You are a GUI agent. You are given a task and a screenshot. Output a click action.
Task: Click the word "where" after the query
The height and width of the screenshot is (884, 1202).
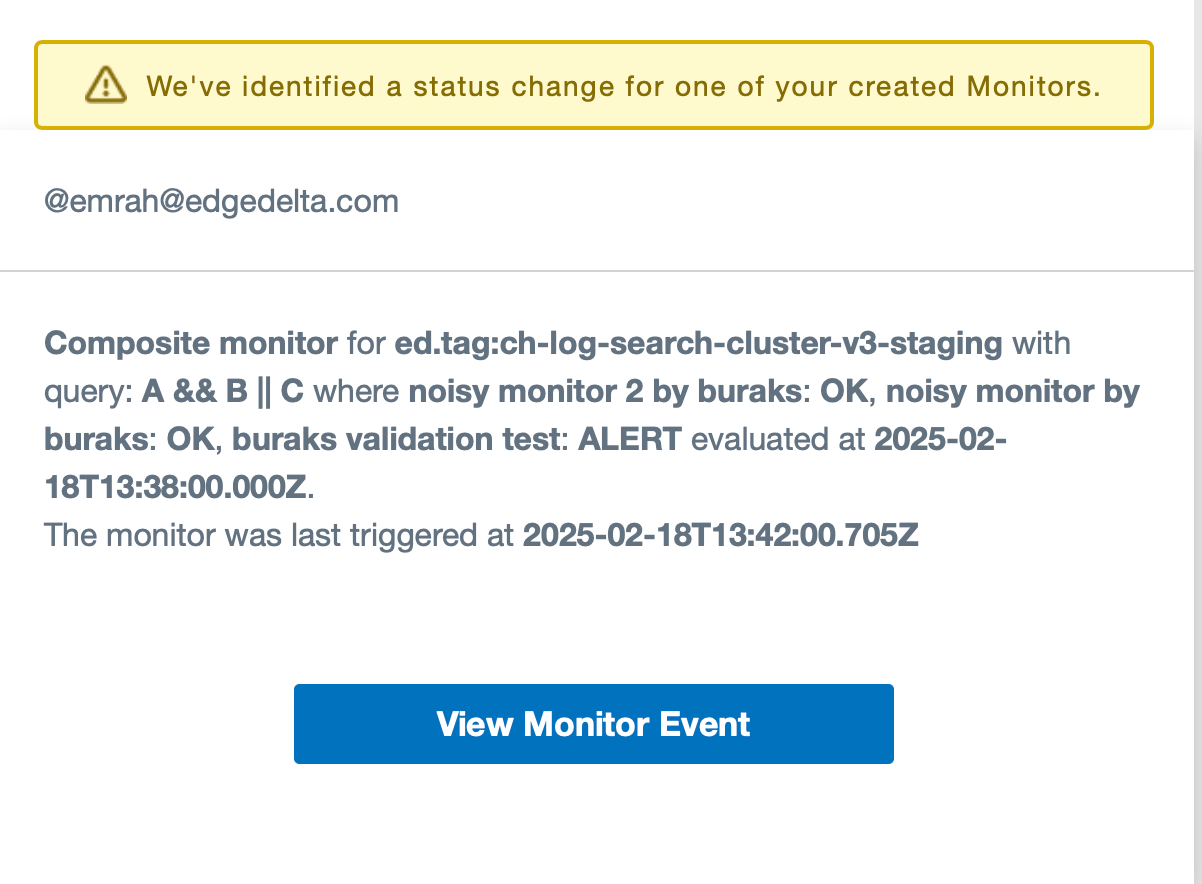point(356,392)
